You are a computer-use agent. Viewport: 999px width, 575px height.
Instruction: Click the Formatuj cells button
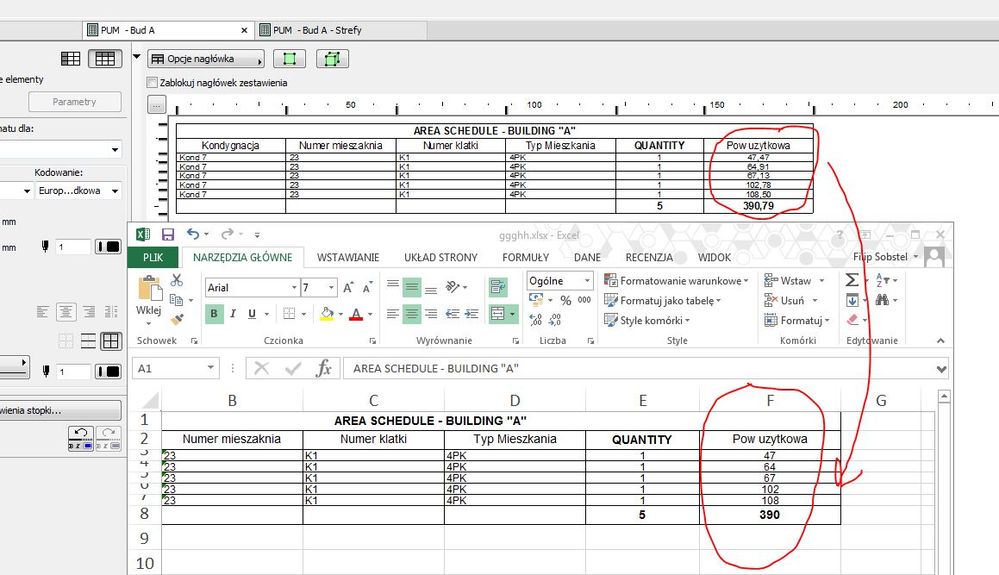pos(797,320)
